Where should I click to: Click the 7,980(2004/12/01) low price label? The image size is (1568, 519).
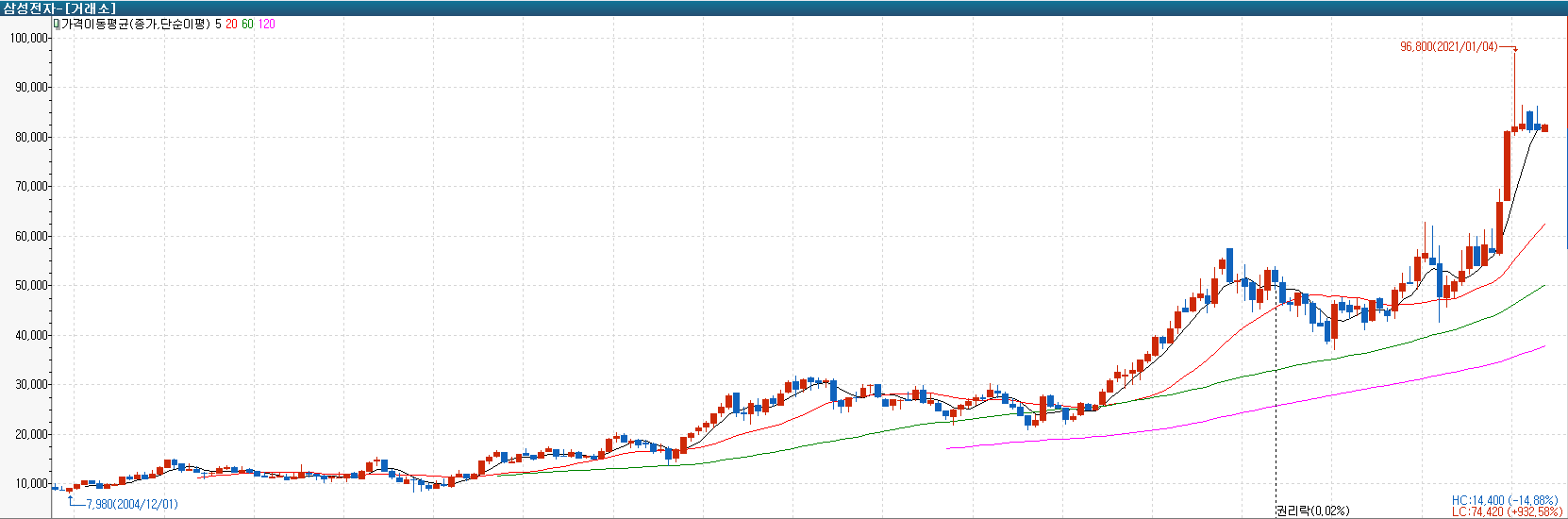pyautogui.click(x=132, y=505)
